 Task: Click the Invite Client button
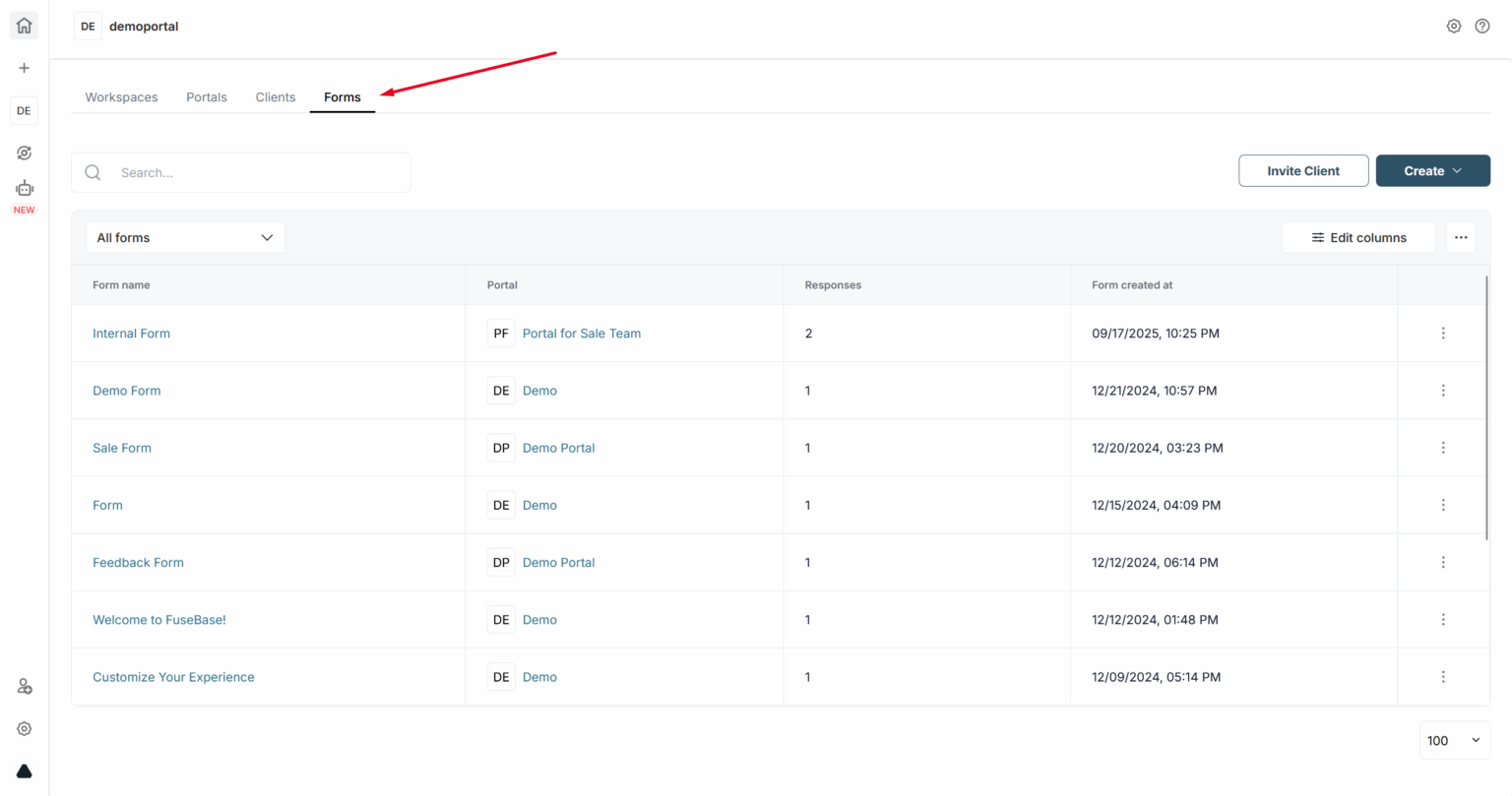click(1303, 170)
